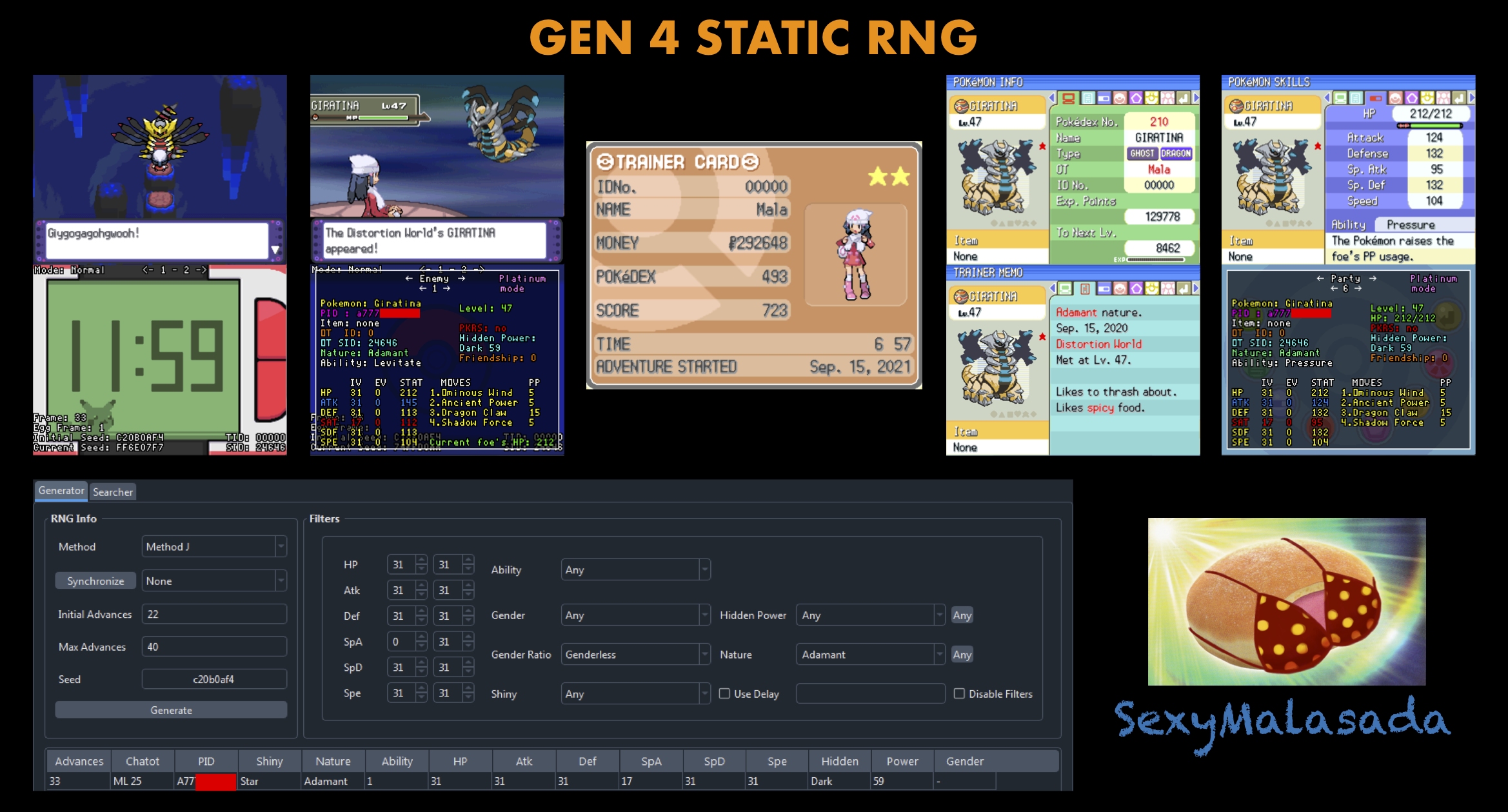Open the Gender Ratio dropdown showing Genderless
The image size is (1508, 812).
pos(635,654)
